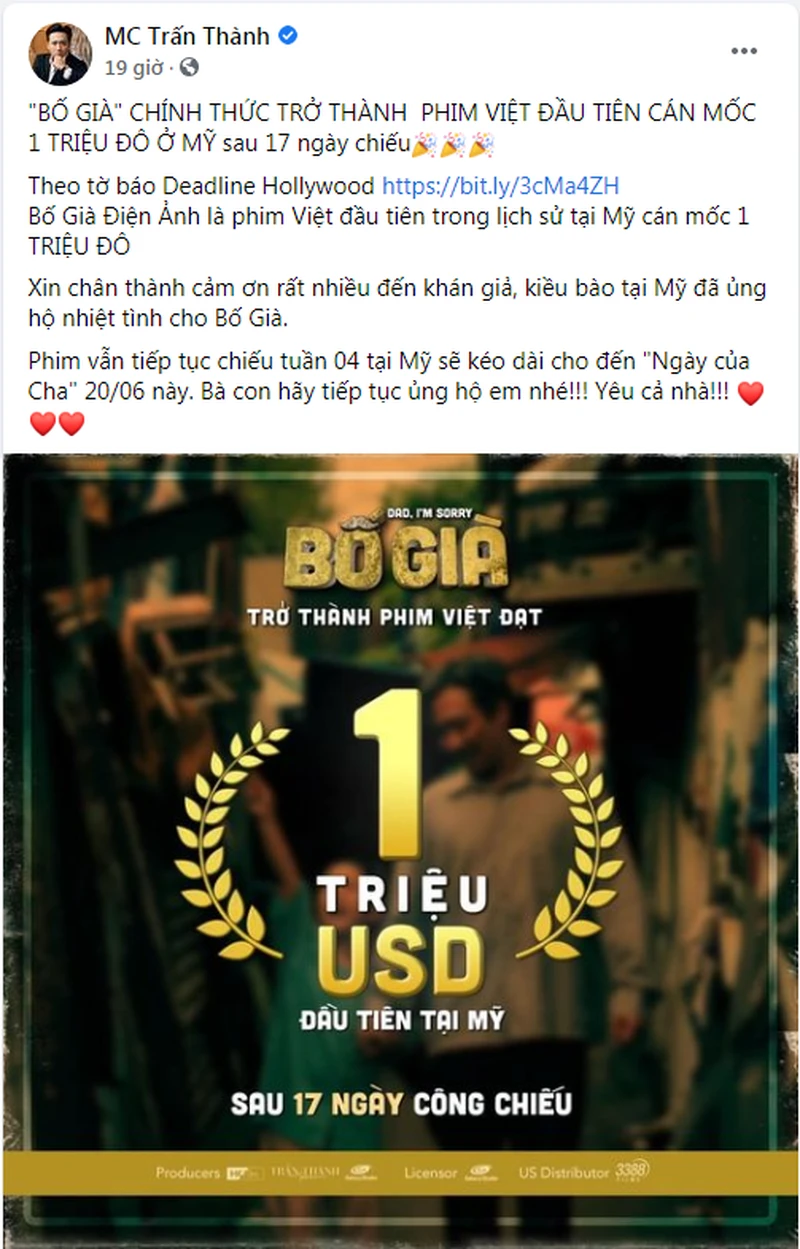Click the party popper emojis in headline
Viewport: 800px width, 1249px height.
click(453, 146)
